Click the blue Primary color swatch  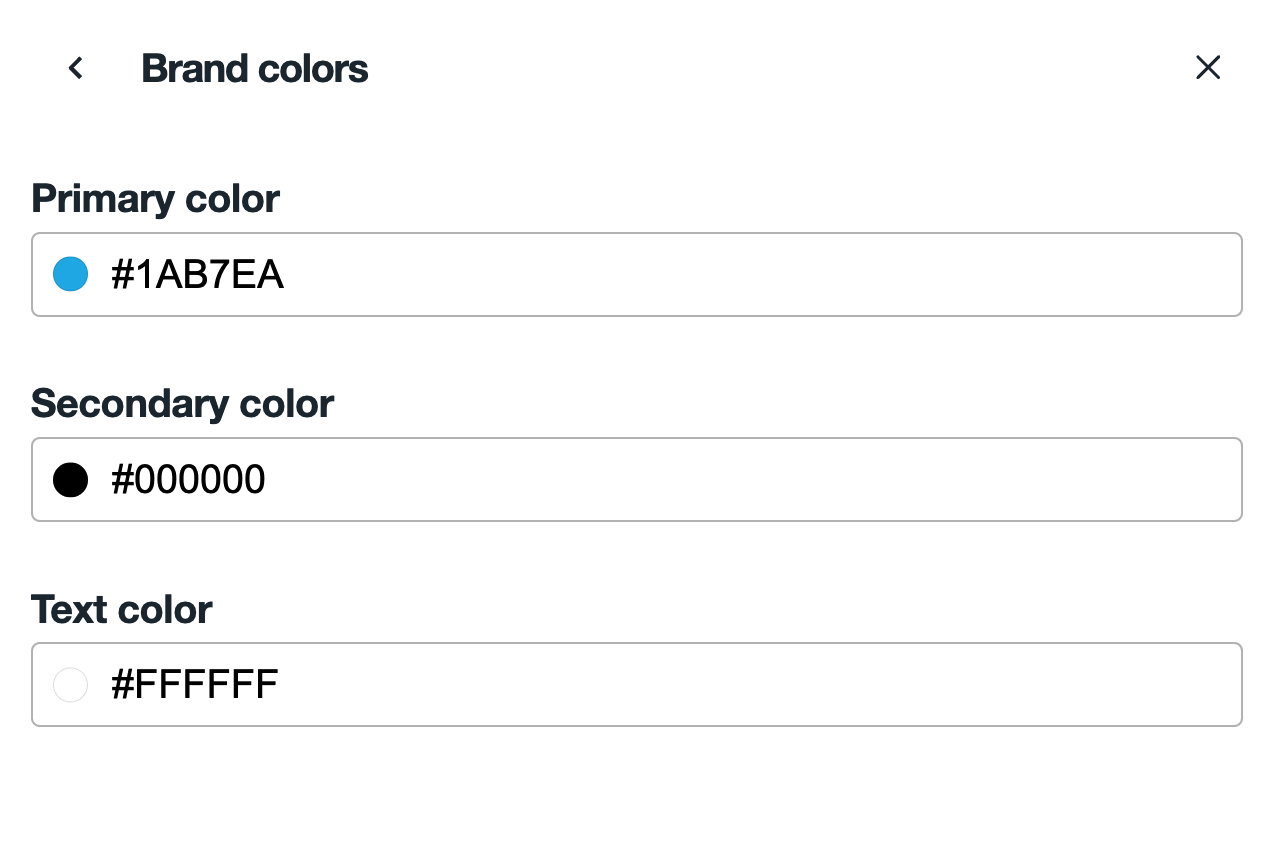(x=70, y=274)
